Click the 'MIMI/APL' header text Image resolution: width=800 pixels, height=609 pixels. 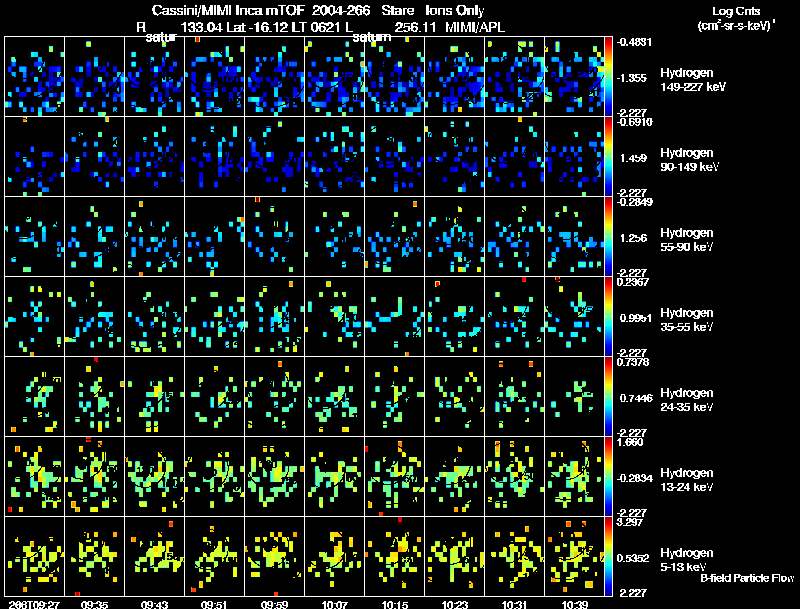[x=475, y=27]
